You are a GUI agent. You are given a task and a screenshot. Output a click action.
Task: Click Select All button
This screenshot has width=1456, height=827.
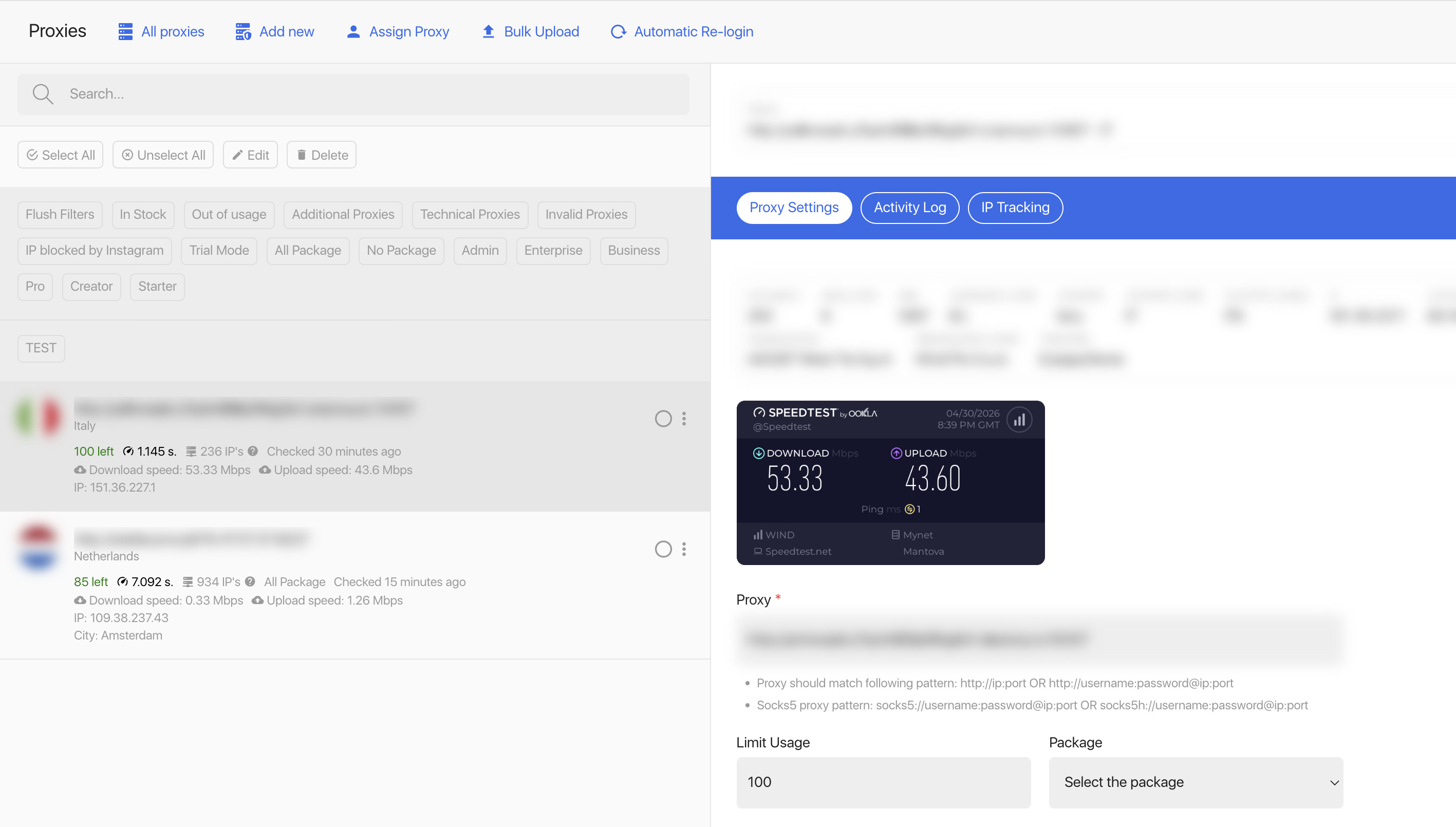[60, 155]
